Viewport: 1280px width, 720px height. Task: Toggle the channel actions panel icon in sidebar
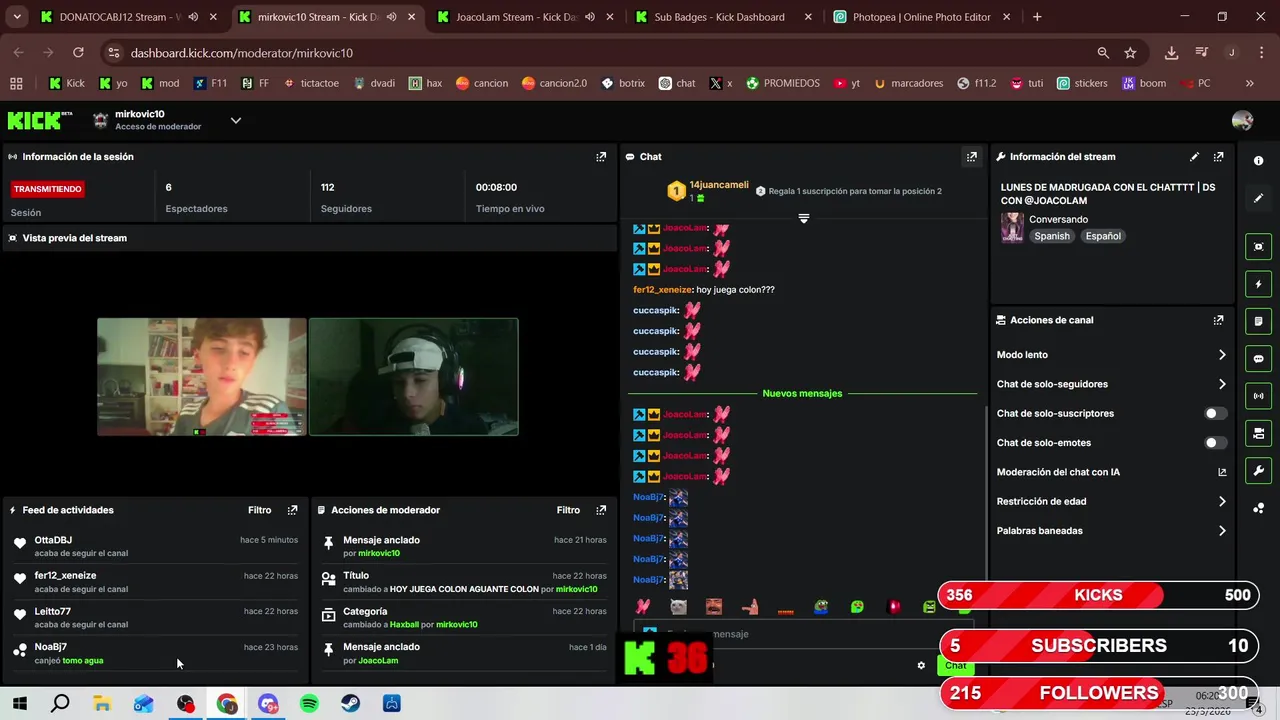click(1258, 433)
